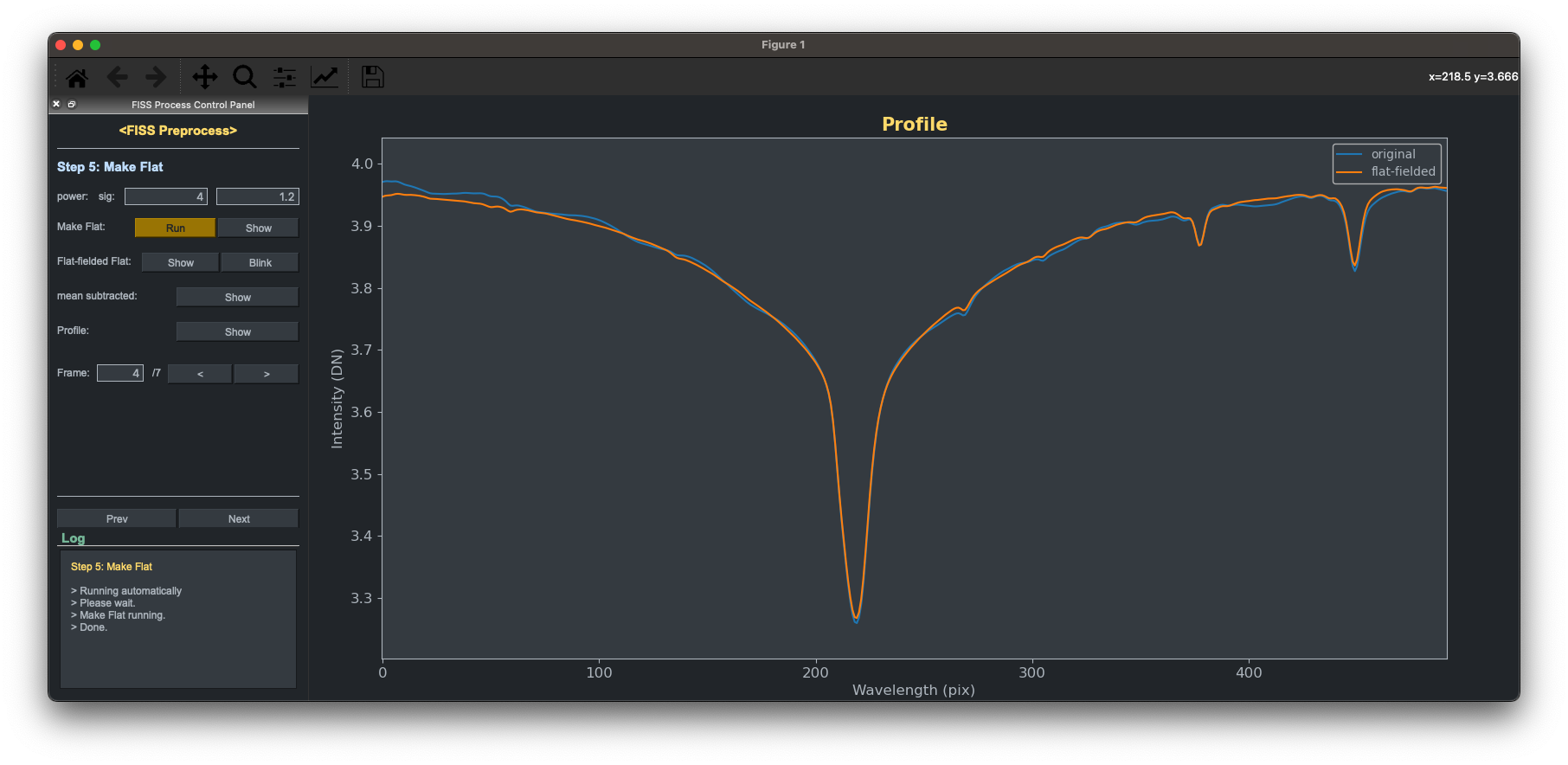The width and height of the screenshot is (1568, 765).
Task: Click the 'Wavelength (pix)' axis label
Action: click(914, 690)
